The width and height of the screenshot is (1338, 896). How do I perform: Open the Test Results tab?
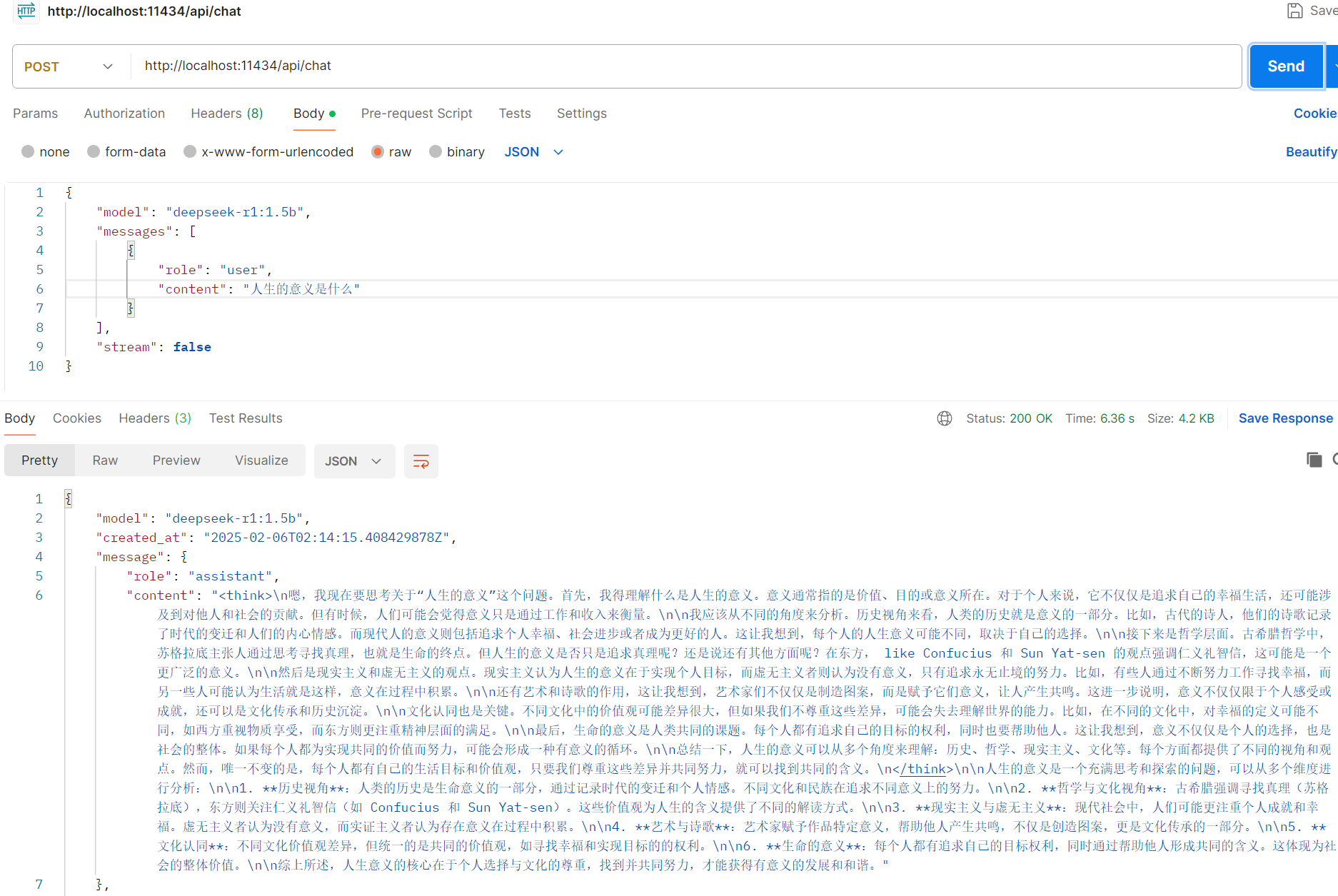coord(246,418)
